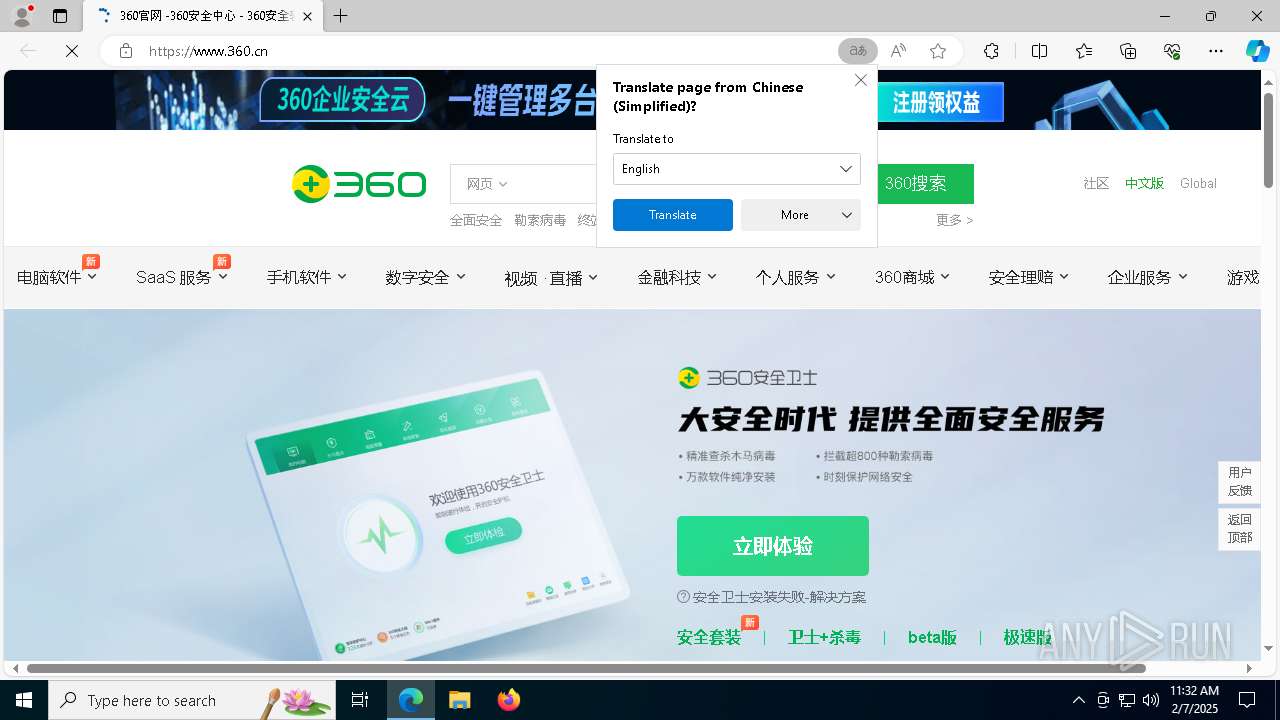Click the 用户反馈 side button

1239,482
